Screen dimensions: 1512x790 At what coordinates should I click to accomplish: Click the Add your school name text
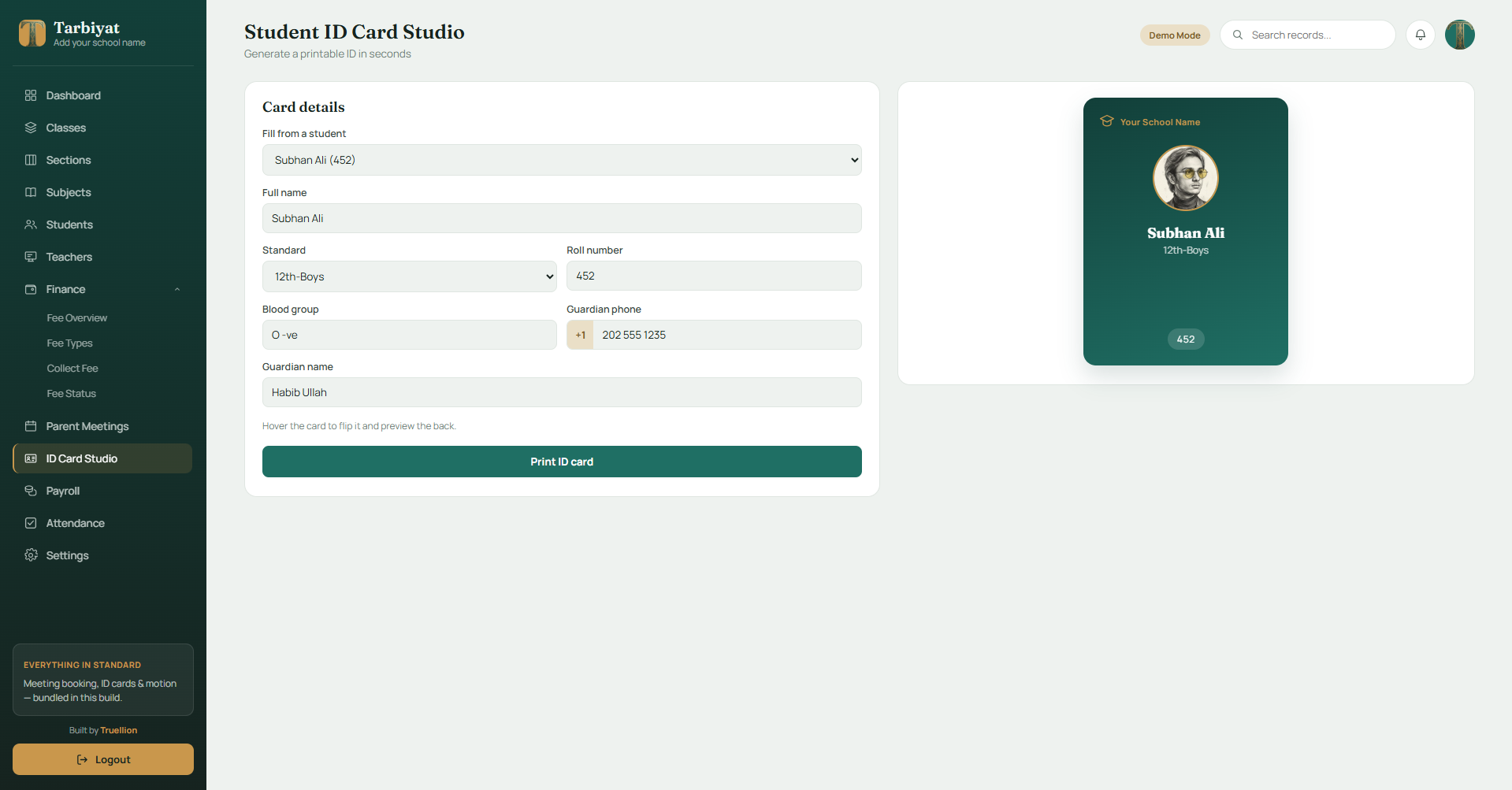[99, 43]
